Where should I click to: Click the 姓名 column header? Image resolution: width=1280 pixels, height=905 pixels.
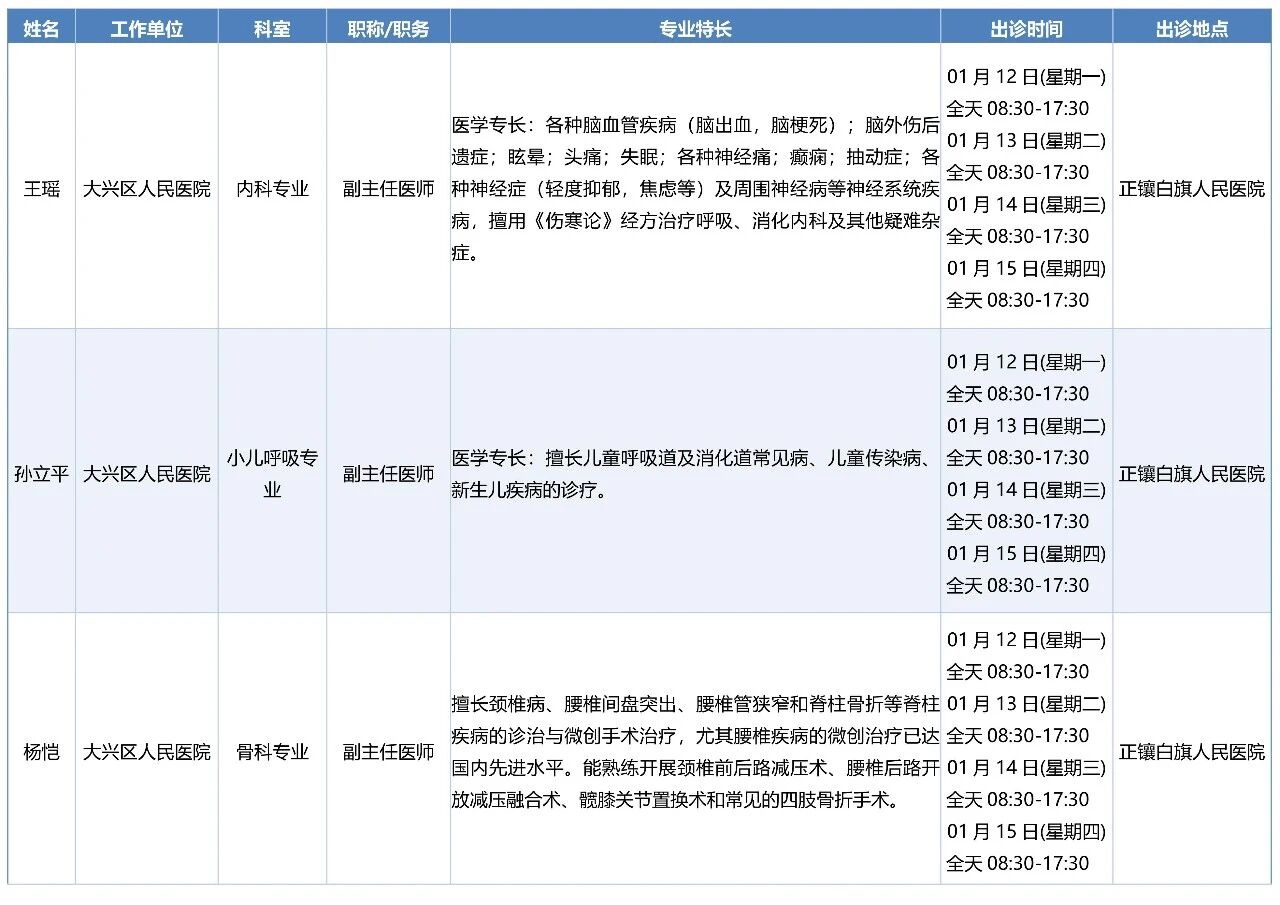click(x=42, y=29)
